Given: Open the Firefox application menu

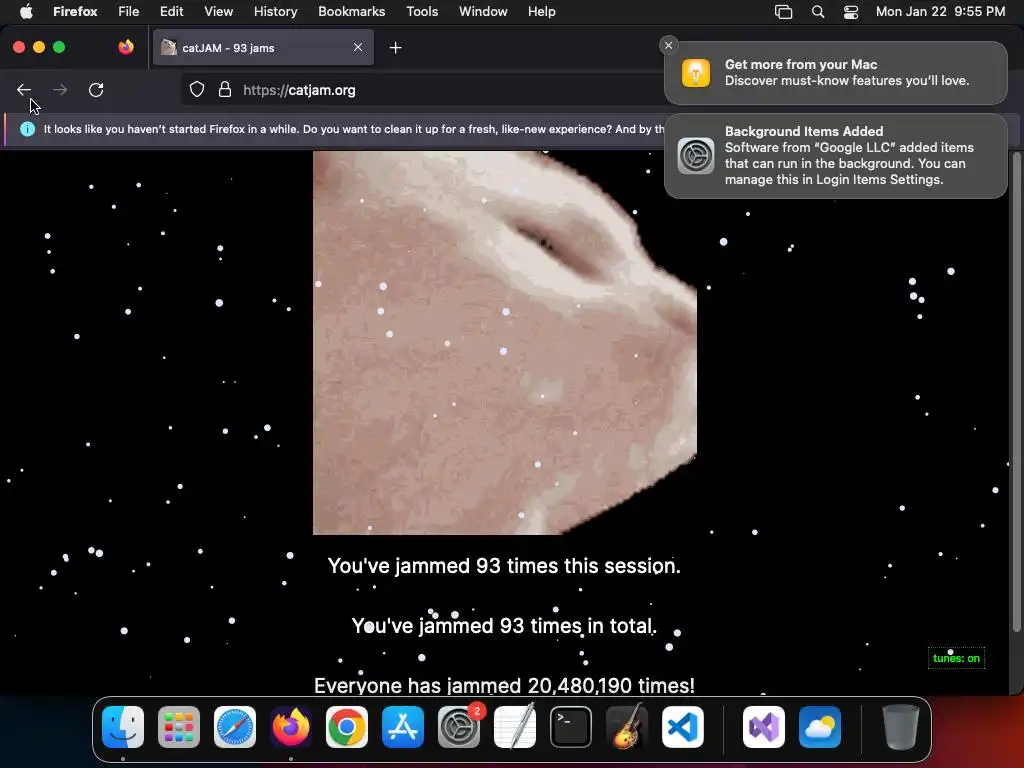Looking at the screenshot, I should point(75,11).
